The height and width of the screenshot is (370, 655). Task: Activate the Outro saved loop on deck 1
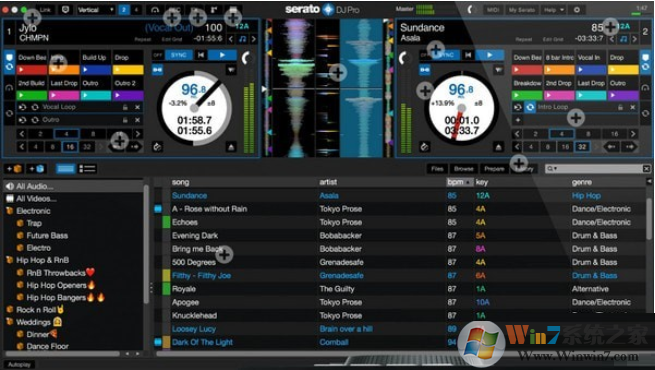[35, 120]
